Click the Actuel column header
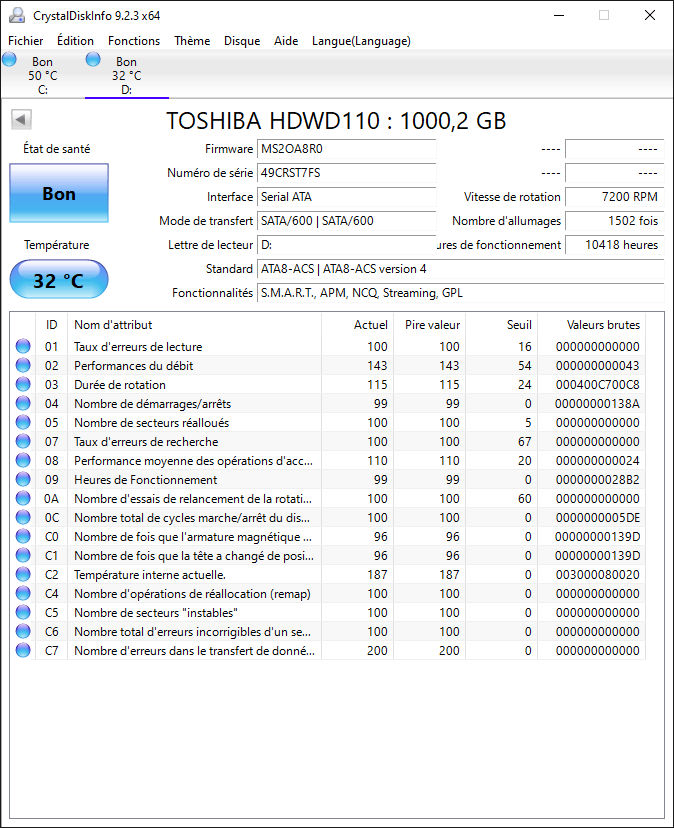This screenshot has width=674, height=828. [358, 325]
